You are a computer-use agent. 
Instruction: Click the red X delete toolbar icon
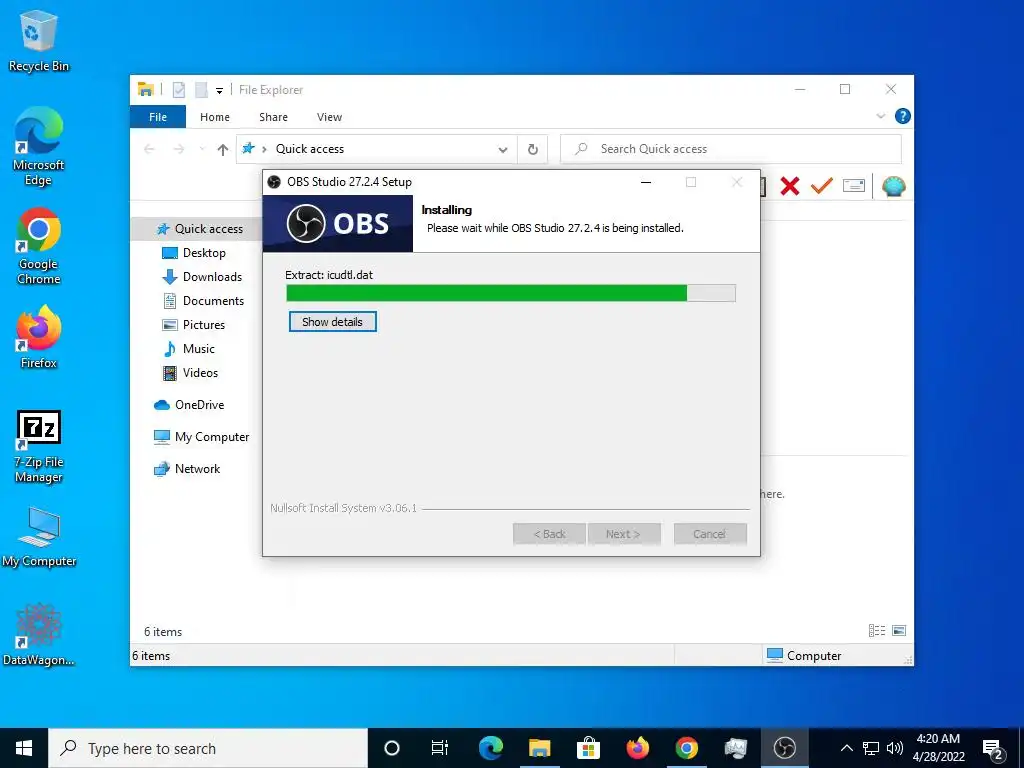coord(790,187)
